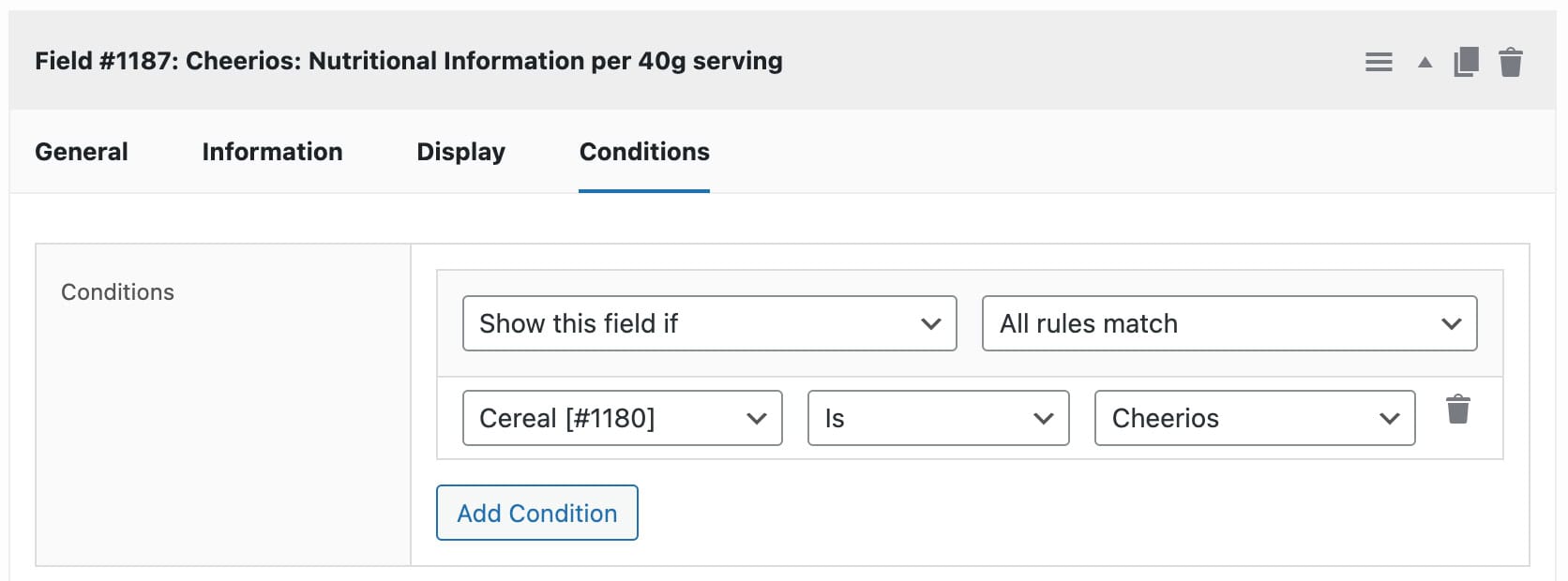Screen dimensions: 1568x581
Task: Duplicate Field #1187 using the copy icon
Action: click(x=1466, y=61)
